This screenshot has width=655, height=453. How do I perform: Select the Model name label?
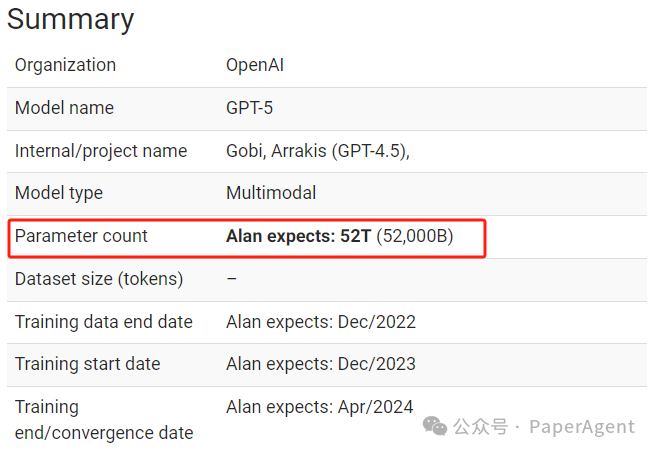64,108
